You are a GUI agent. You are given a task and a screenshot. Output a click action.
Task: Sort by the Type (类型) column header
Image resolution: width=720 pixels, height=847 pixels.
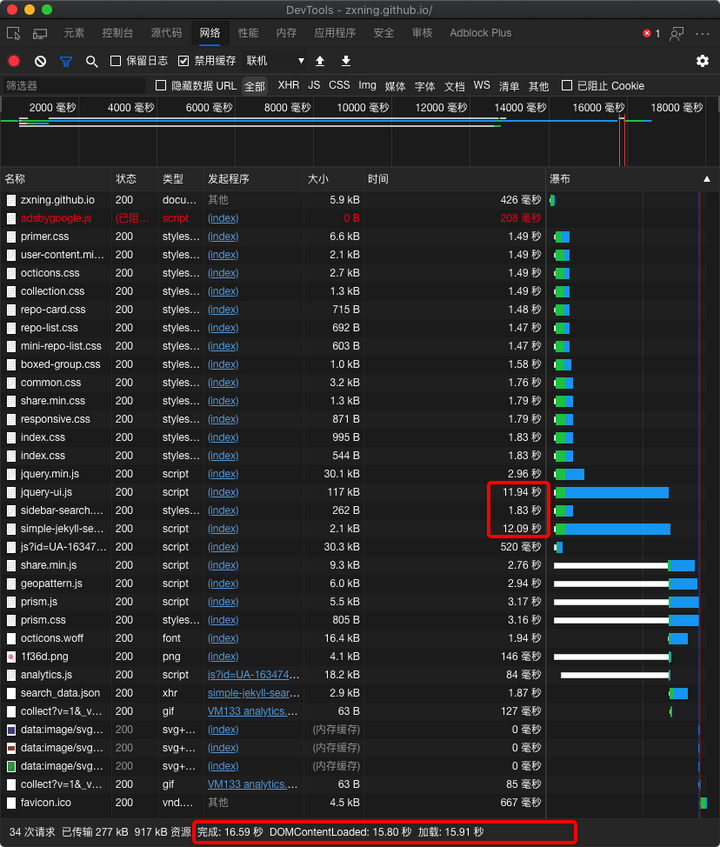pyautogui.click(x=181, y=179)
